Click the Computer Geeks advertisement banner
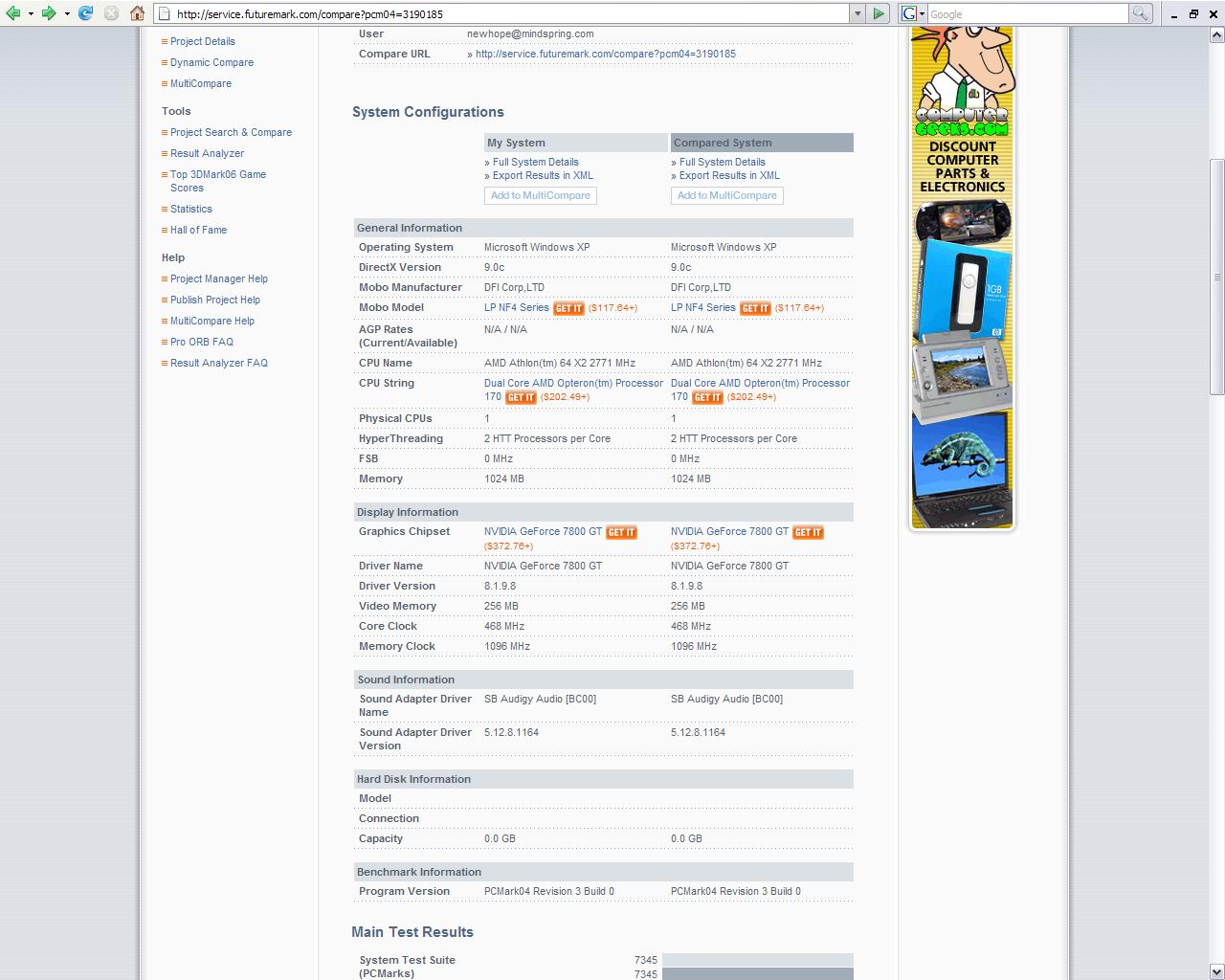 962,278
